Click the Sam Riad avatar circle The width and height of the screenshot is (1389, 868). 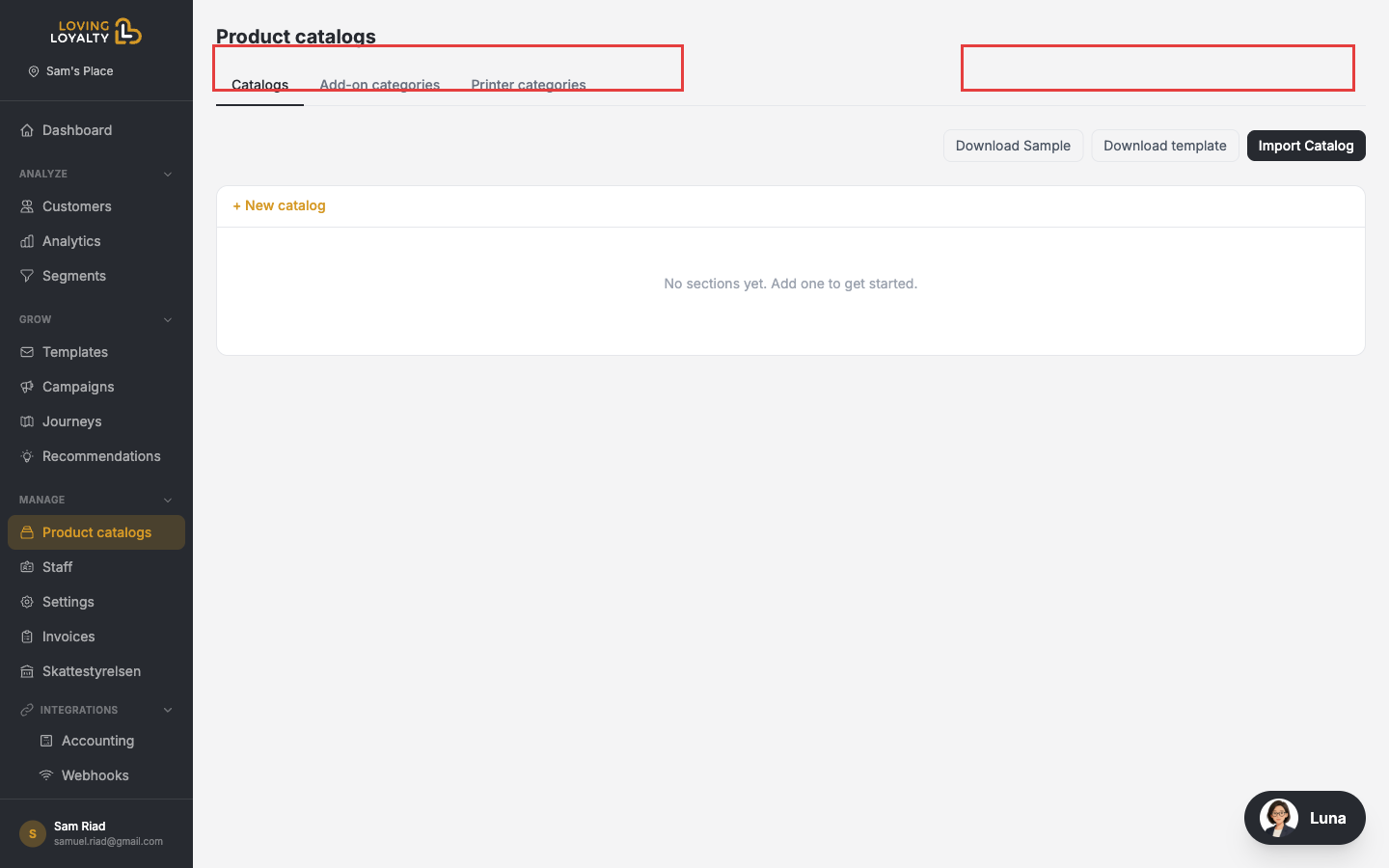(x=33, y=833)
